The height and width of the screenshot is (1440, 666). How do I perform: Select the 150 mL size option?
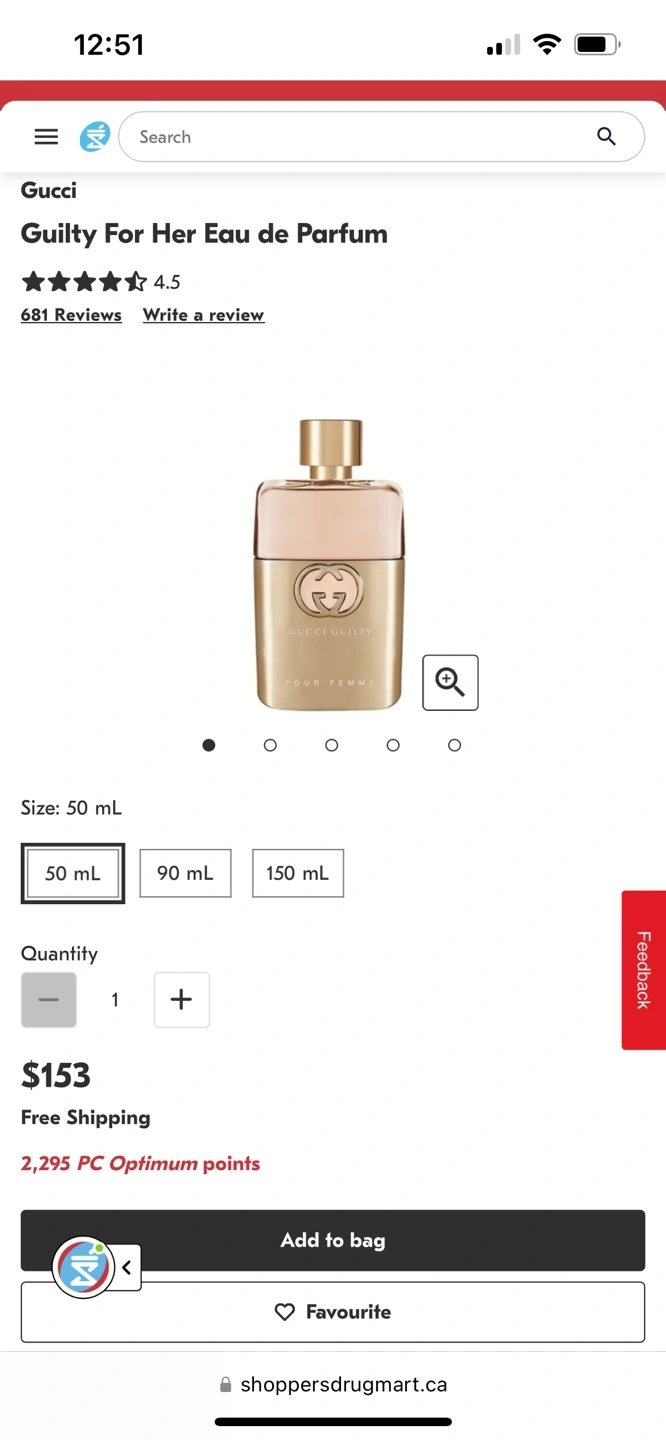[x=298, y=873]
